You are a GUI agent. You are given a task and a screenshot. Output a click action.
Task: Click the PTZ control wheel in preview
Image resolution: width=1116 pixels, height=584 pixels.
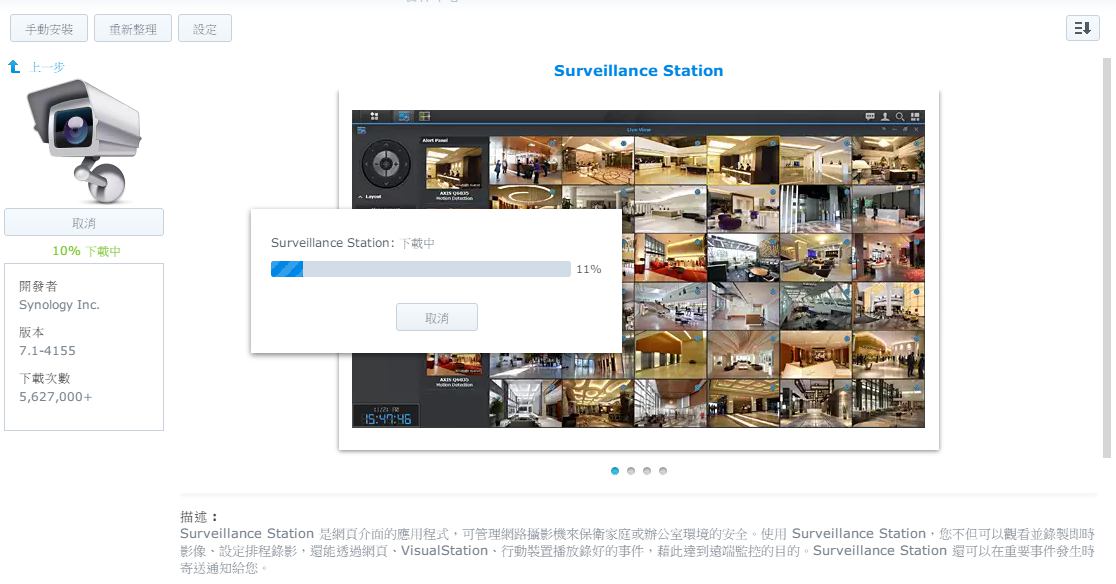tap(386, 164)
